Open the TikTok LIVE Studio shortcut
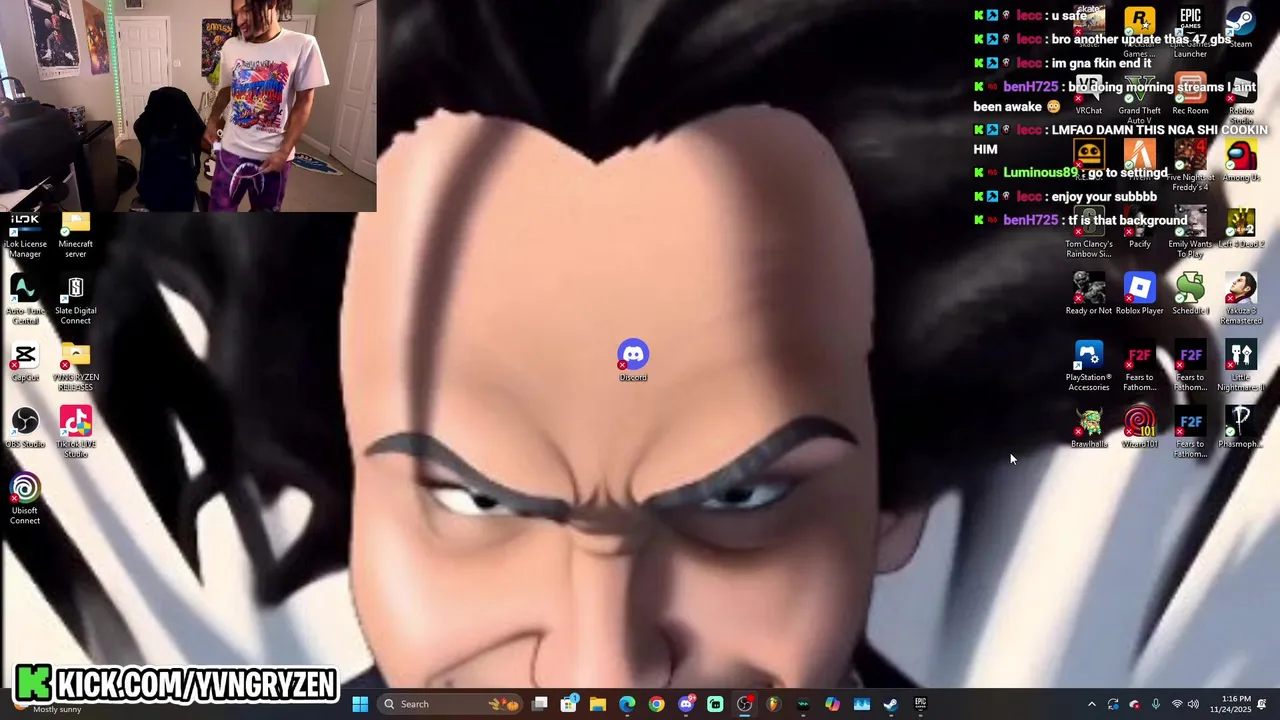Viewport: 1280px width, 720px height. tap(75, 433)
